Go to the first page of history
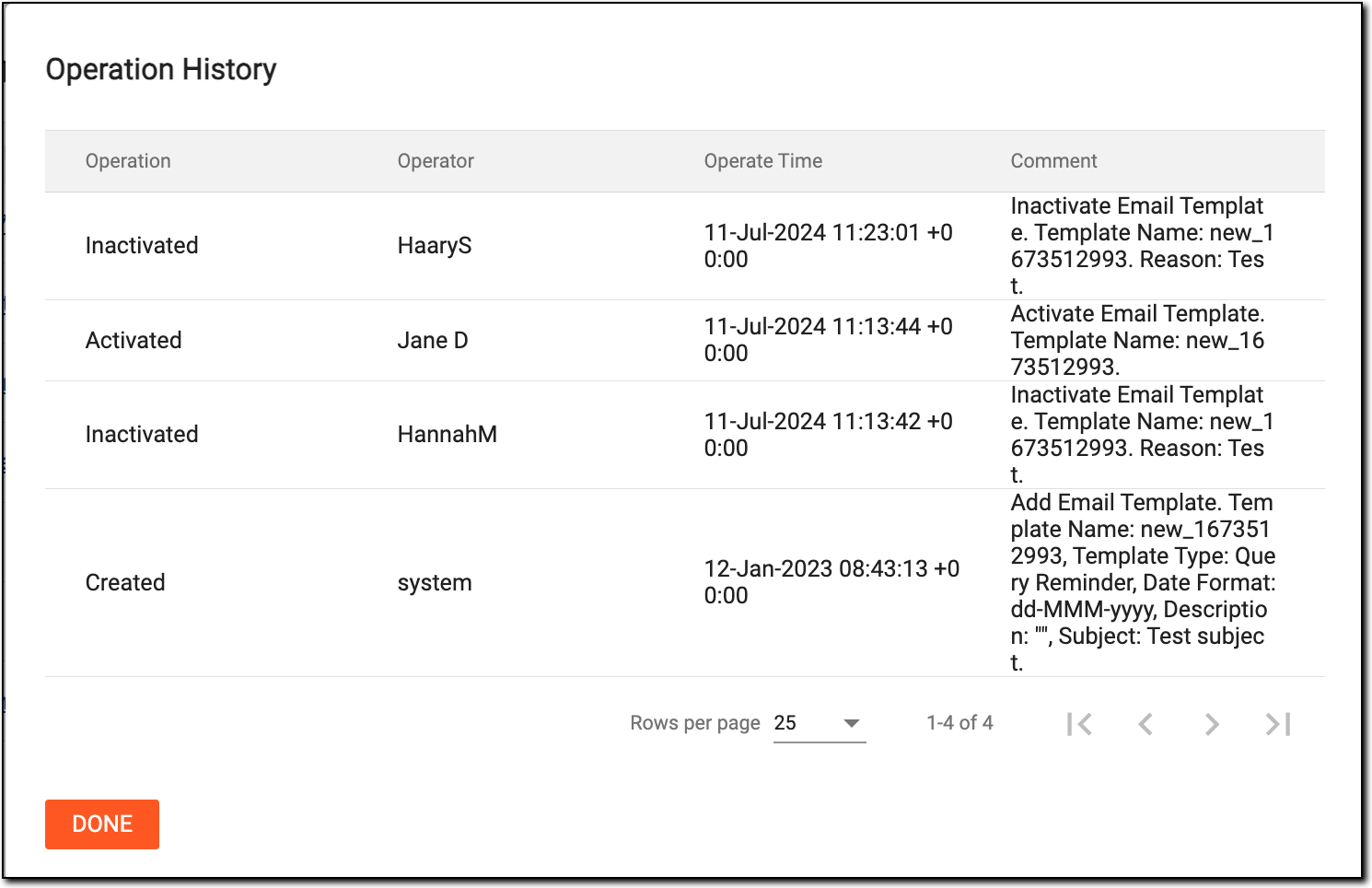Image resolution: width=1372 pixels, height=888 pixels. pos(1079,724)
